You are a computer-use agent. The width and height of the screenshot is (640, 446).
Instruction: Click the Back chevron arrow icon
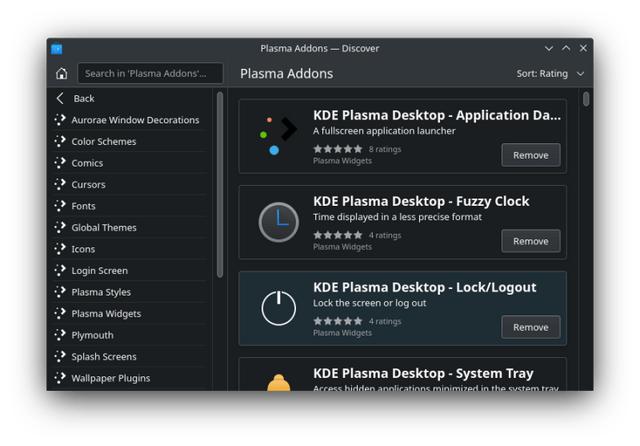point(60,98)
